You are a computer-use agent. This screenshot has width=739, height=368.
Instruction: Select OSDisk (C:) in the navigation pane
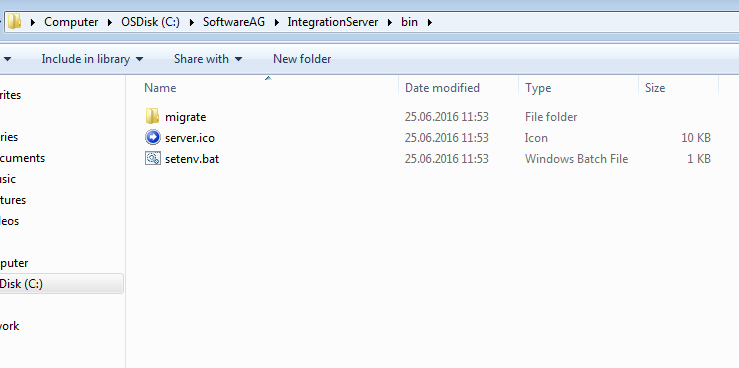pos(61,284)
